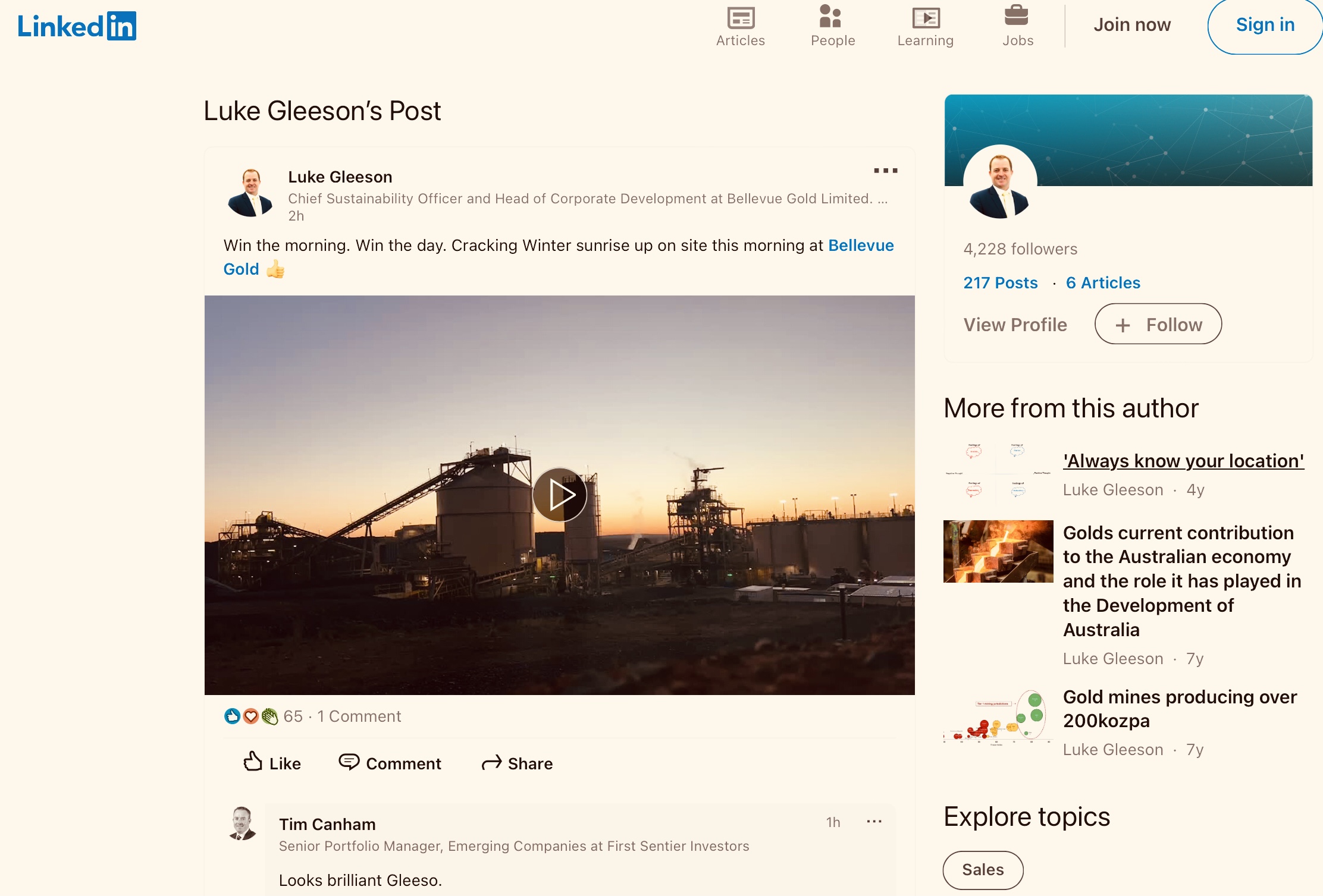This screenshot has width=1323, height=896.
Task: Click the Sign in button
Action: pos(1265,25)
